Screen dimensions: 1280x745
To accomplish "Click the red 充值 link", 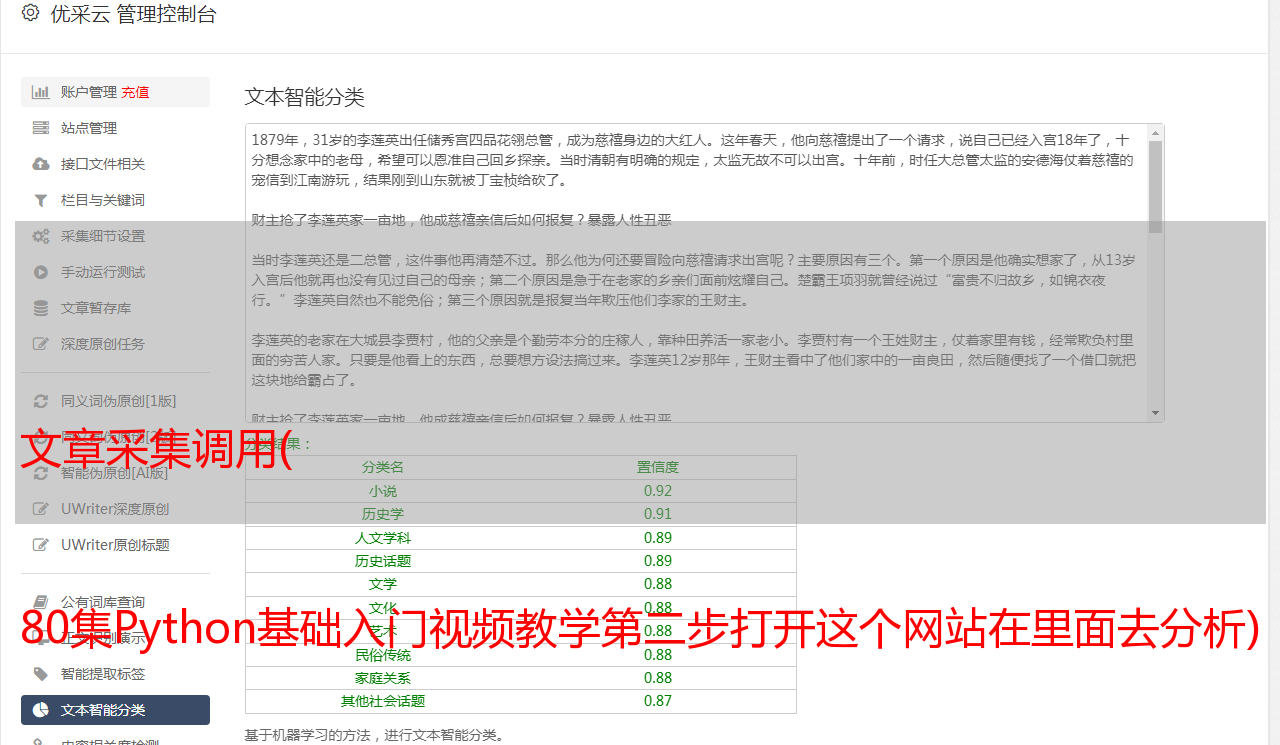I will [136, 92].
